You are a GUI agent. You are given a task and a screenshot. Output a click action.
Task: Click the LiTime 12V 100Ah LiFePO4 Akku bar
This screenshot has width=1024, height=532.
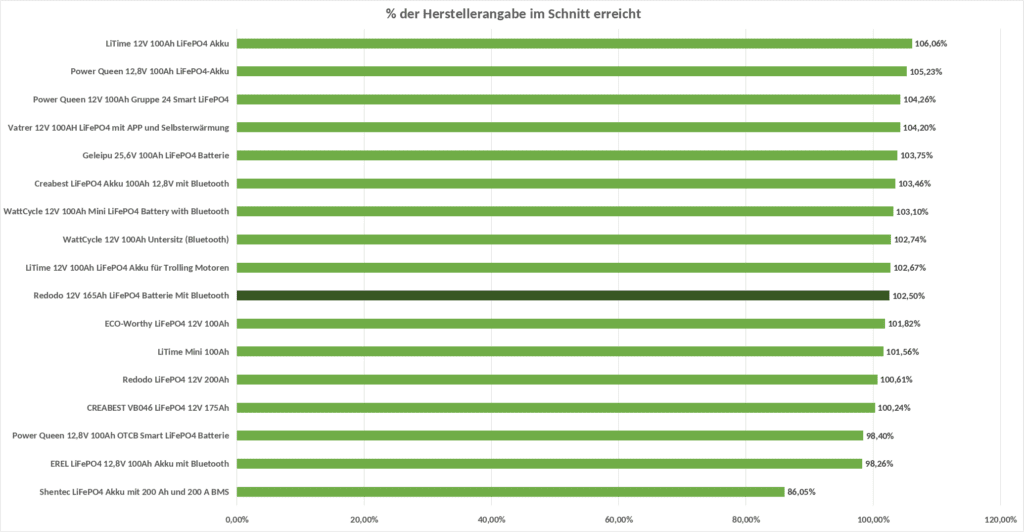(574, 43)
